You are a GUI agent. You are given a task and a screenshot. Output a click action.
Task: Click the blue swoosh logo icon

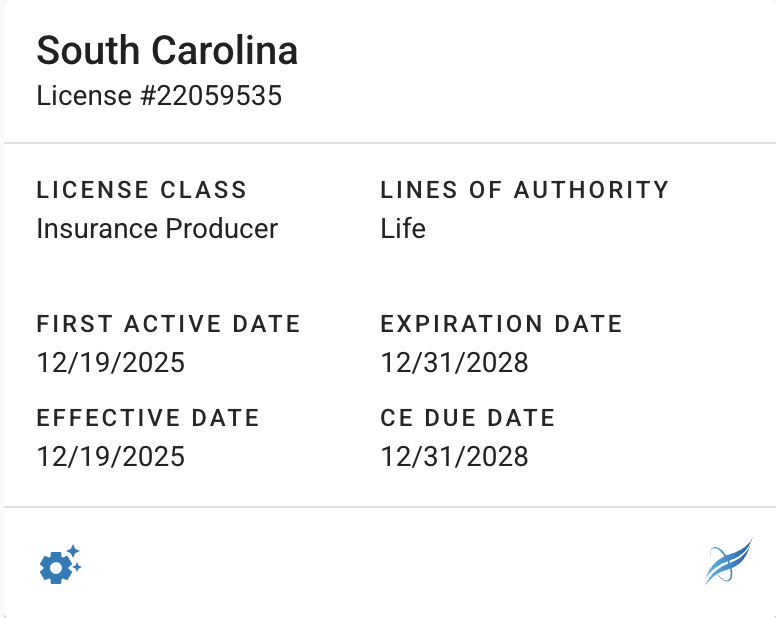728,561
